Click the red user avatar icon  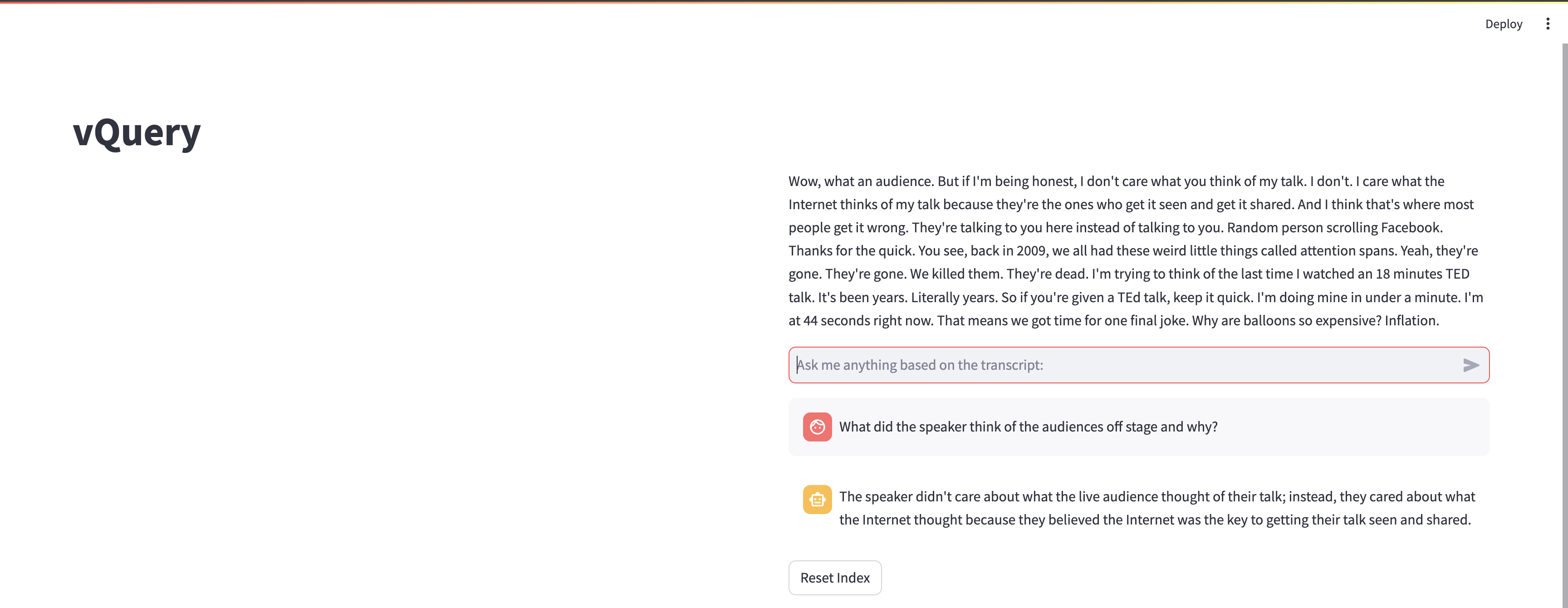click(x=817, y=427)
